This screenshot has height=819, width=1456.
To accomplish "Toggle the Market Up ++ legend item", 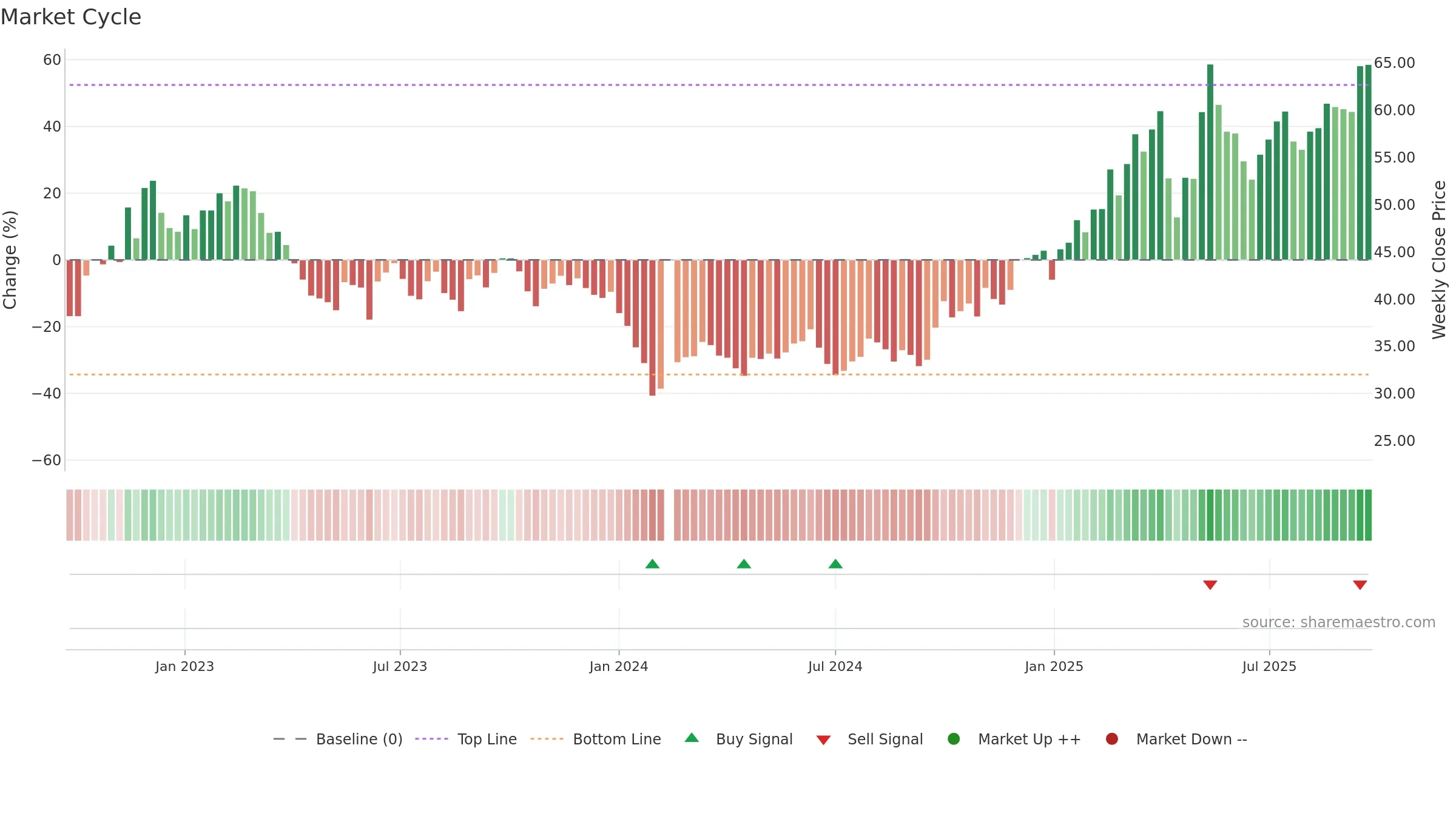I will coord(1014,739).
